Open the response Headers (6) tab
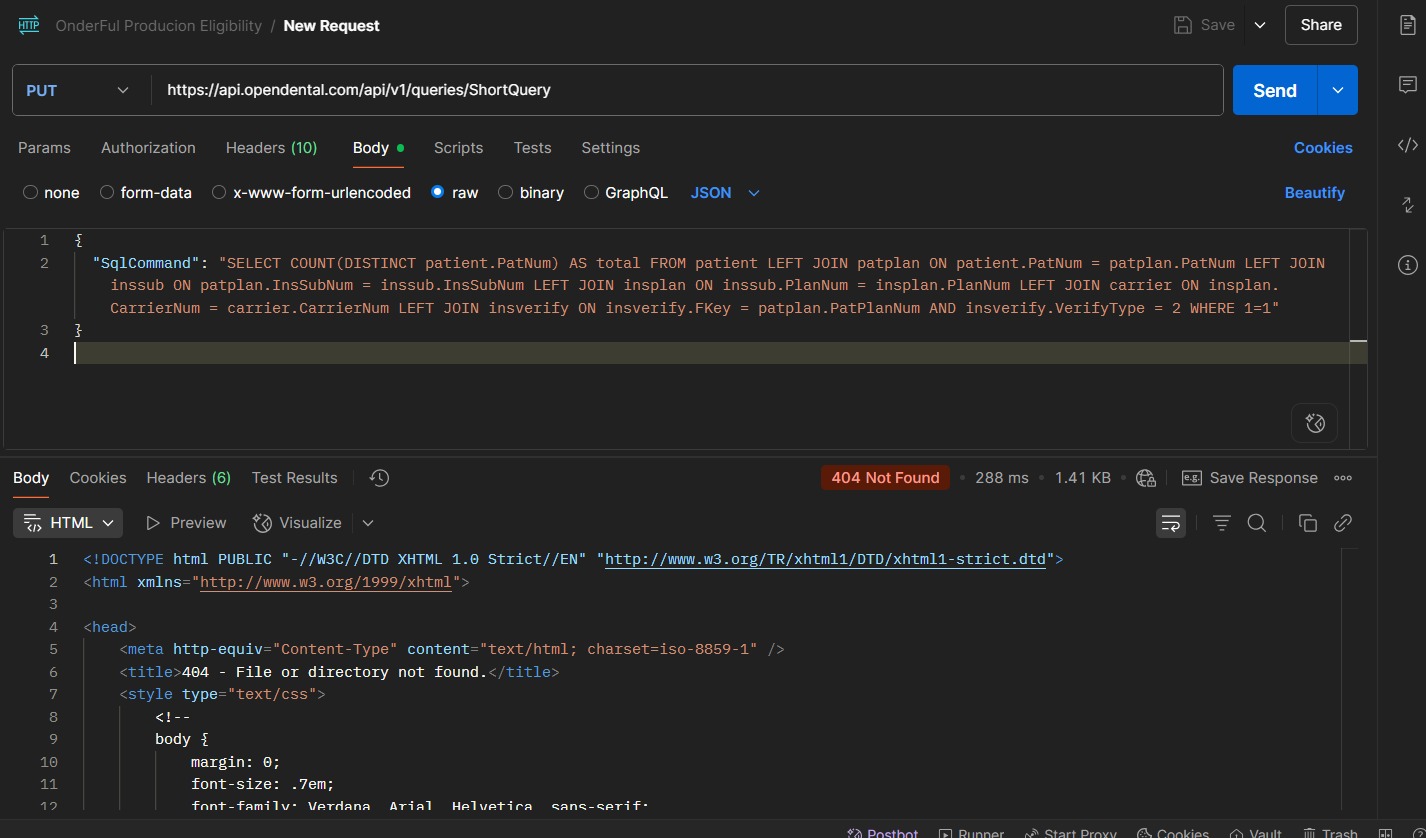 point(188,478)
